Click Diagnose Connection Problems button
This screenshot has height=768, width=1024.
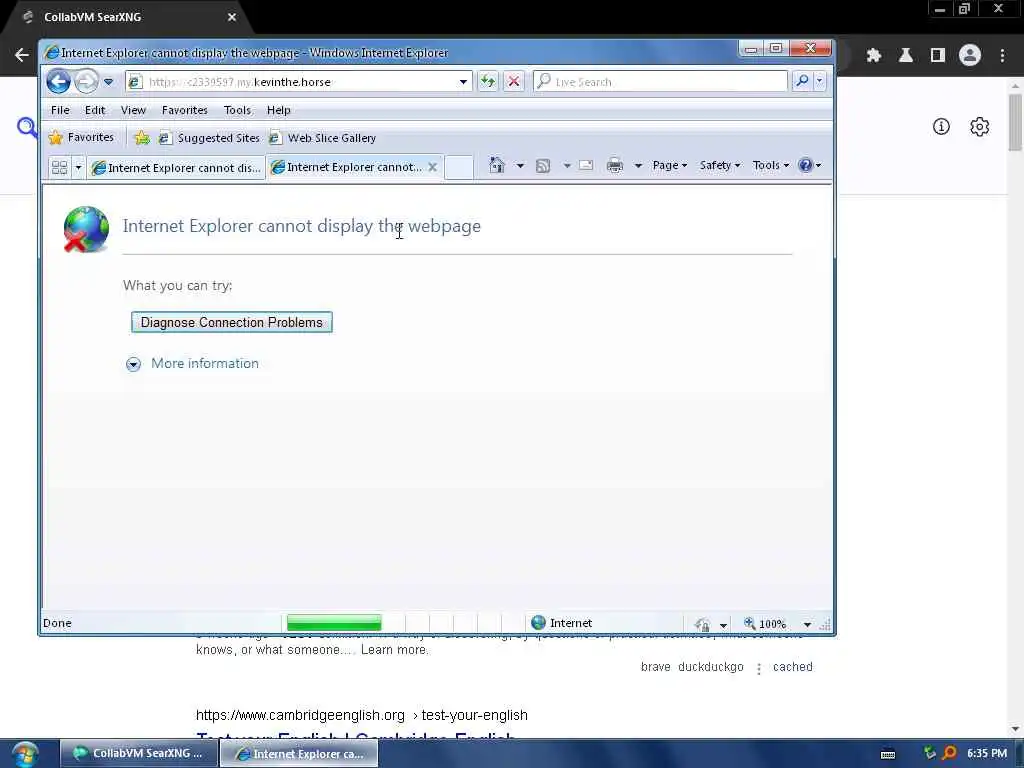(x=232, y=322)
